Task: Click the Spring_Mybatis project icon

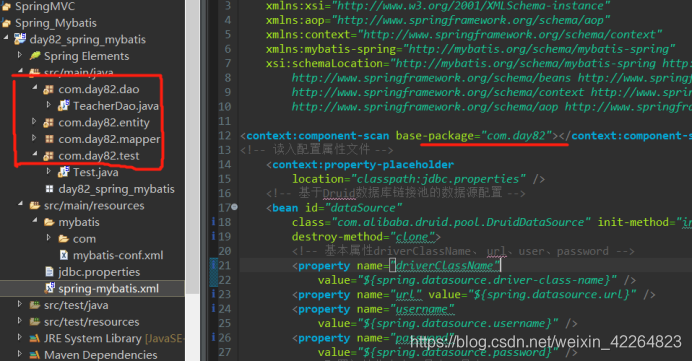Action: (x=6, y=23)
